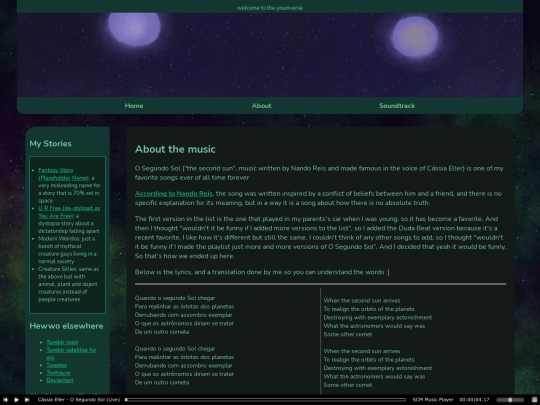Click the song progress bar
Screen dimensions: 540x405
pyautogui.click(x=265, y=399)
